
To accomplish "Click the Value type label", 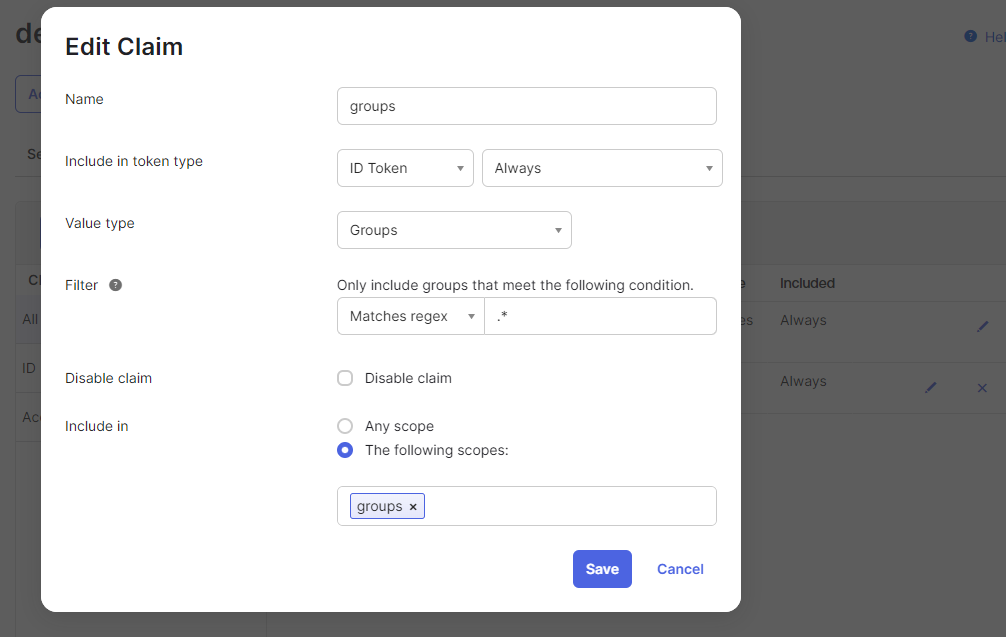I will pyautogui.click(x=99, y=223).
